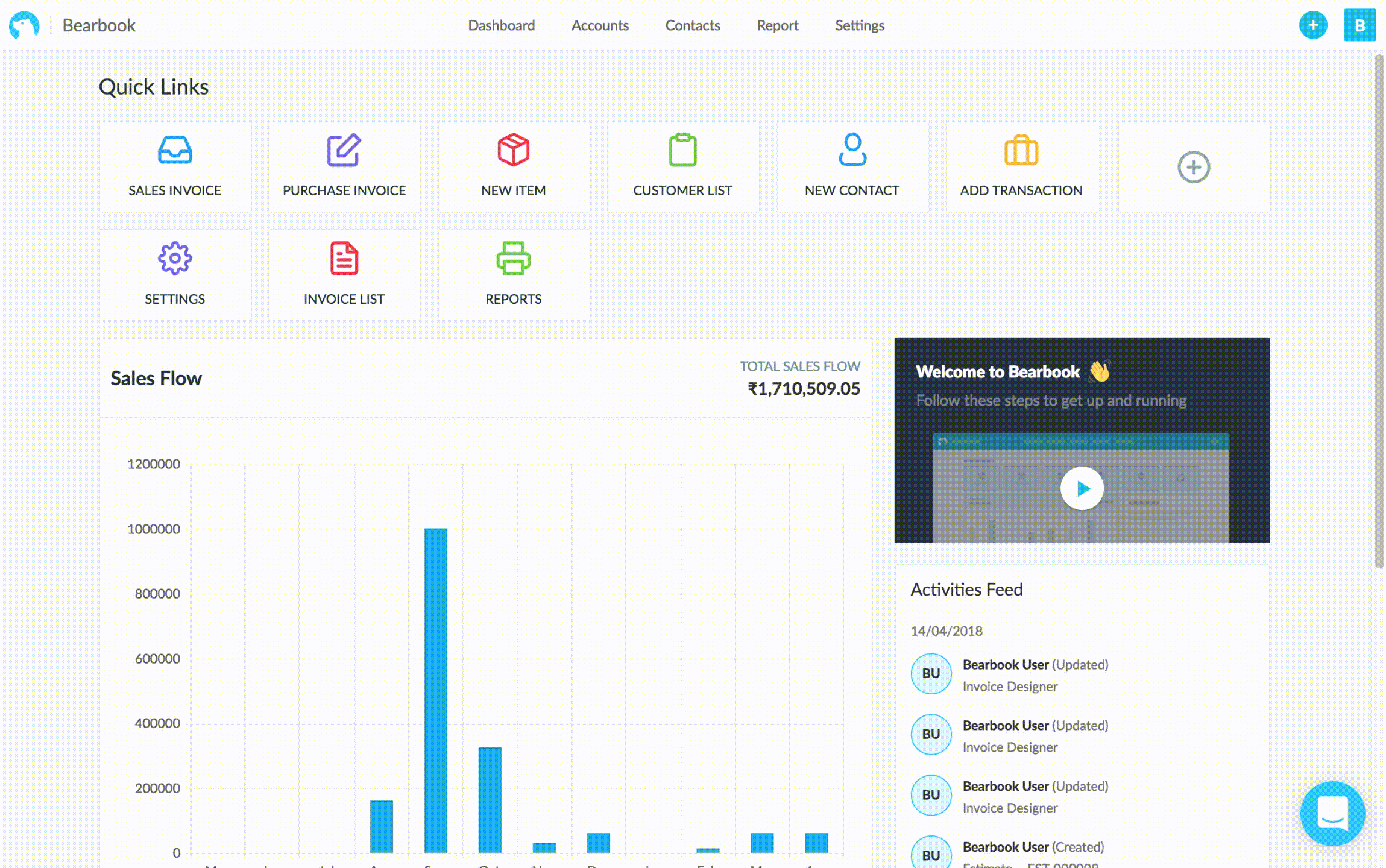Click the Activities Feed heading
Viewport: 1386px width, 868px height.
[966, 590]
